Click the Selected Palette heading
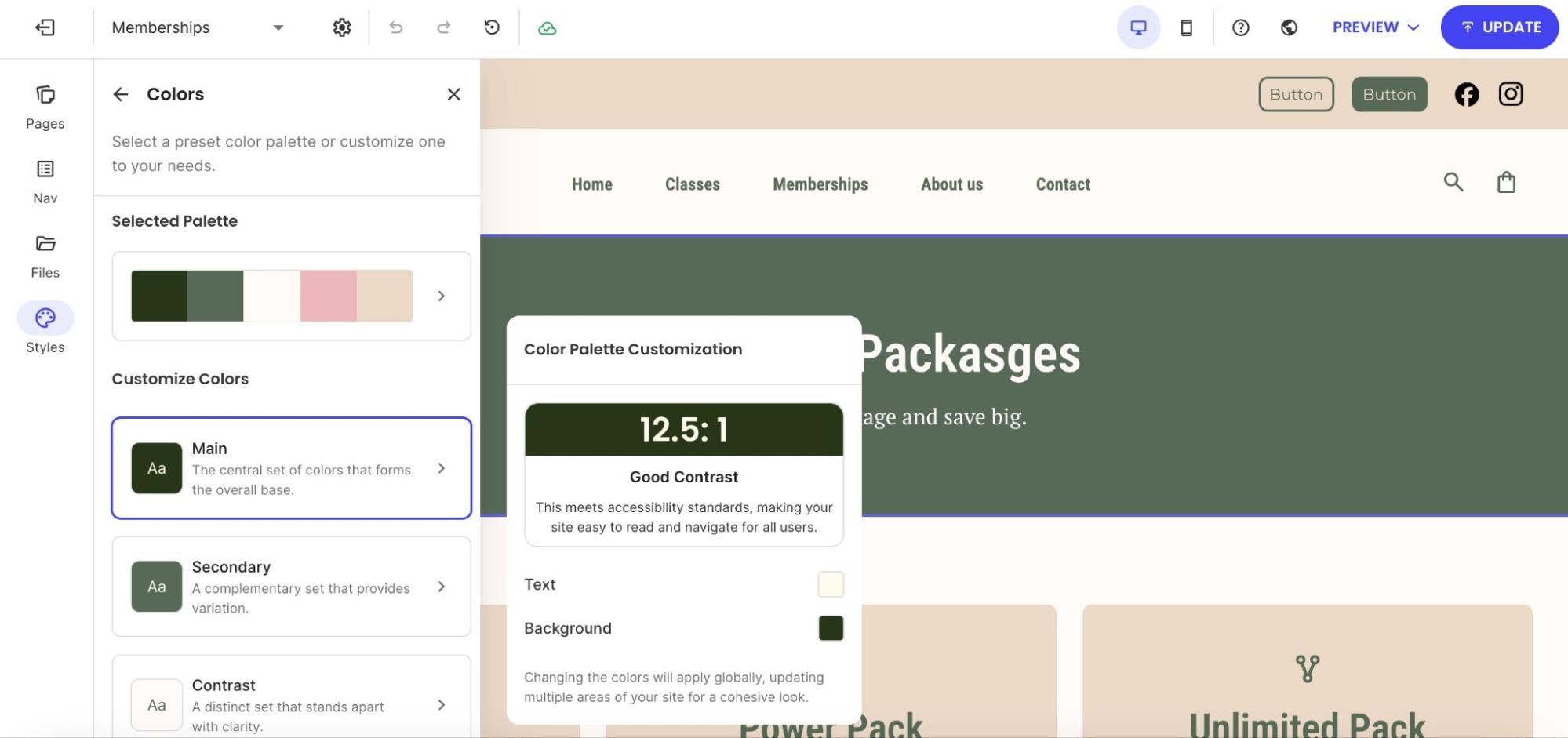This screenshot has width=1568, height=738. pos(175,221)
